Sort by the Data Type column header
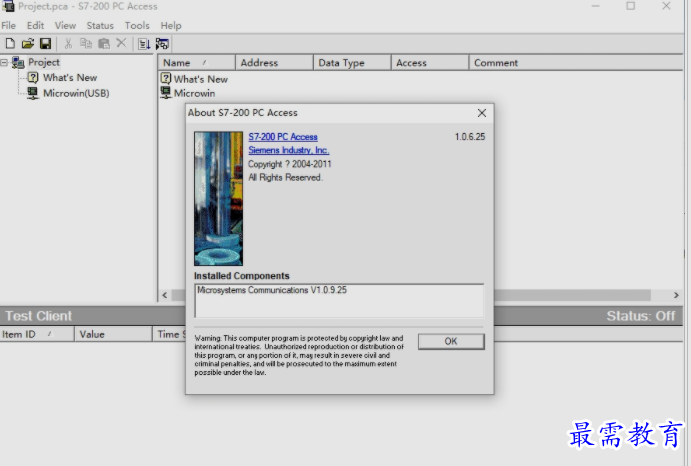 pos(353,63)
